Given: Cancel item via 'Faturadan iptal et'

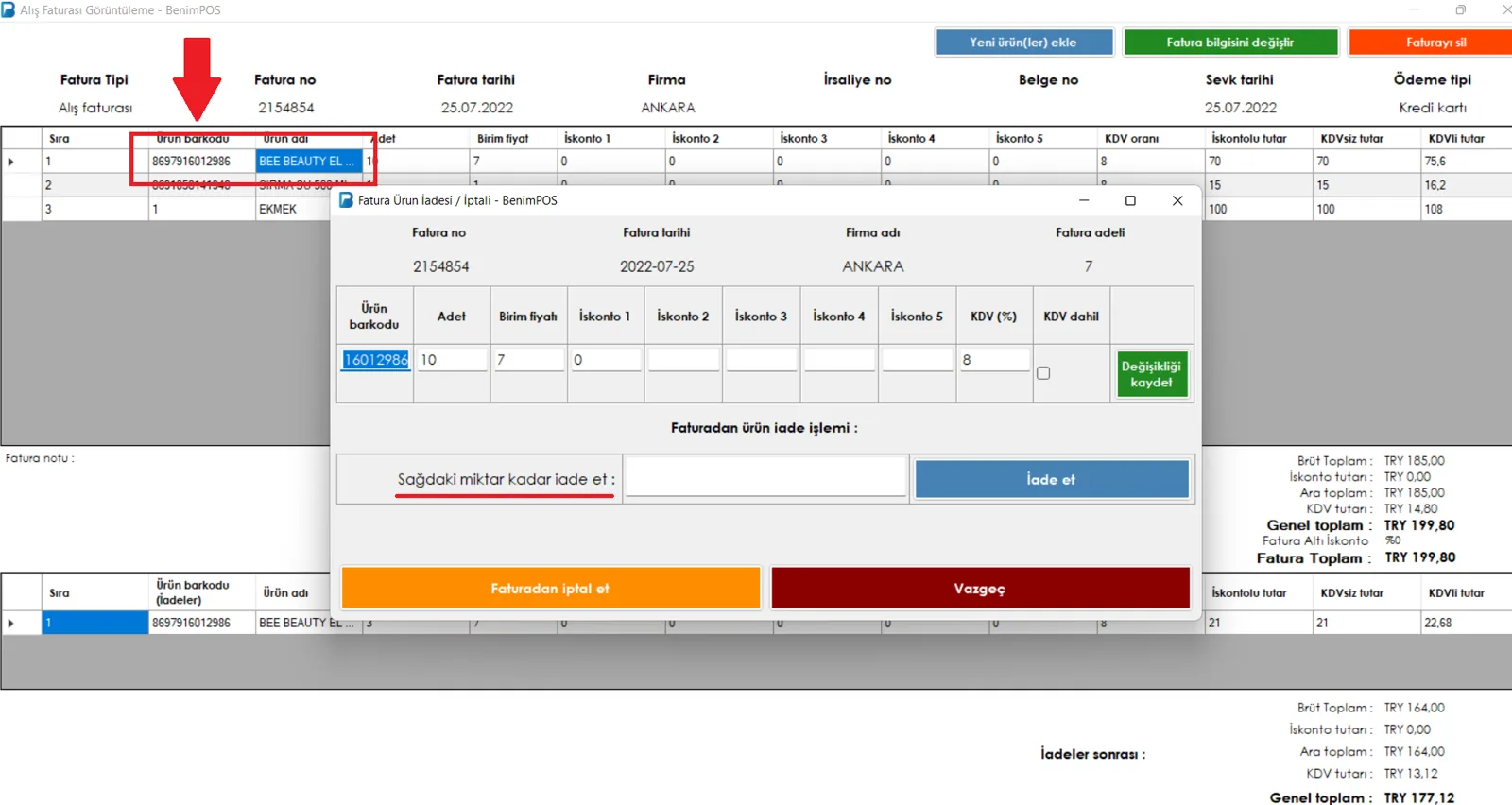Looking at the screenshot, I should click(x=550, y=588).
